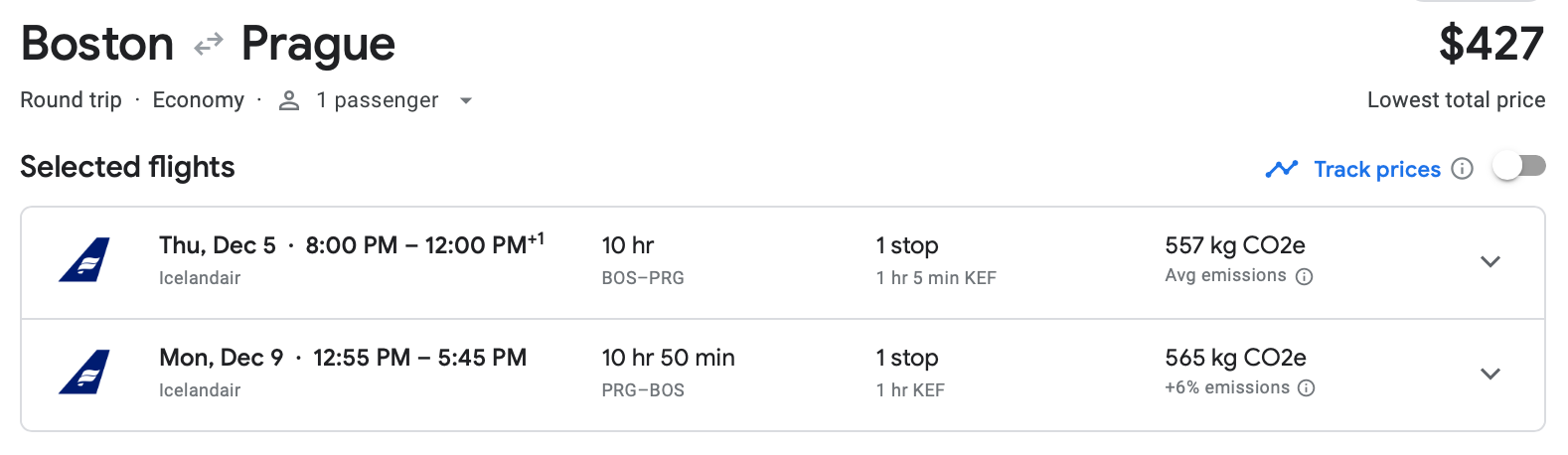Click the passenger person icon
This screenshot has width=1568, height=455.
(289, 100)
